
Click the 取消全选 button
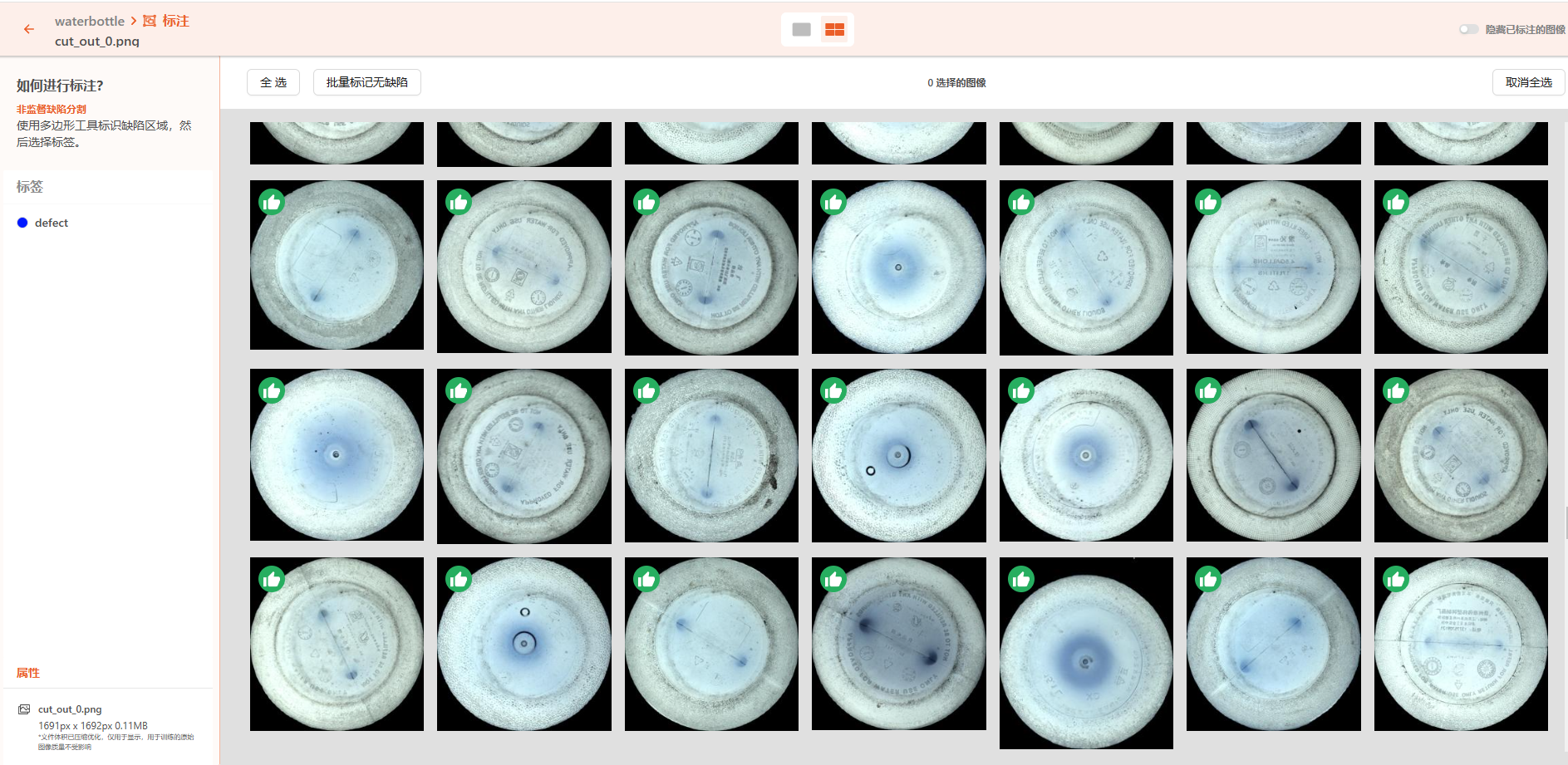pyautogui.click(x=1529, y=82)
